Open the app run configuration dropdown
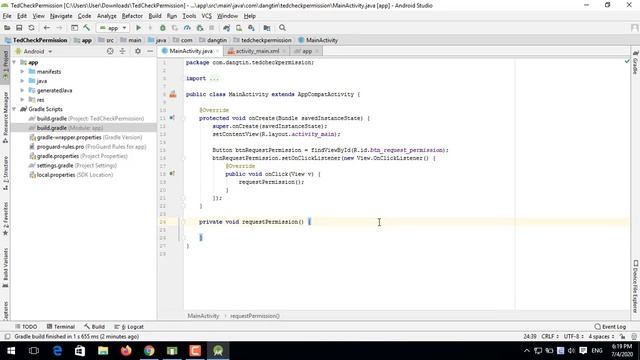The height and width of the screenshot is (360, 640). tap(113, 28)
